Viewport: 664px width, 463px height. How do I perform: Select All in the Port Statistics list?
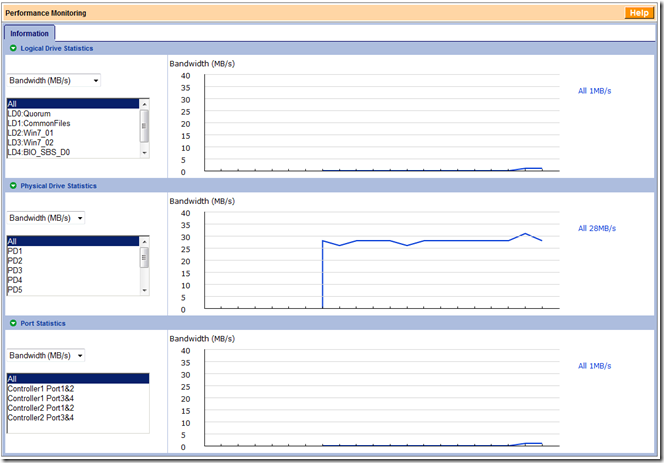pos(78,379)
